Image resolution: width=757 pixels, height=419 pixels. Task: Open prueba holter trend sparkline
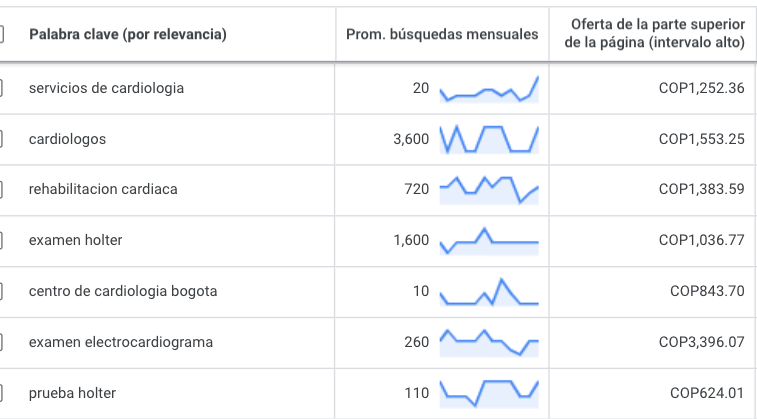(489, 394)
